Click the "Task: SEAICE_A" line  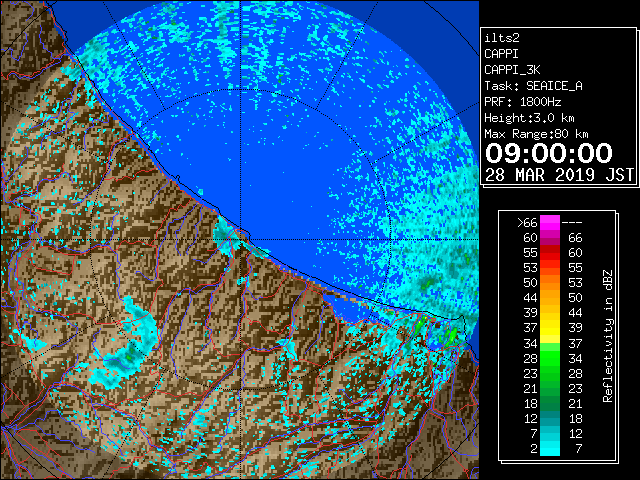tap(533, 86)
